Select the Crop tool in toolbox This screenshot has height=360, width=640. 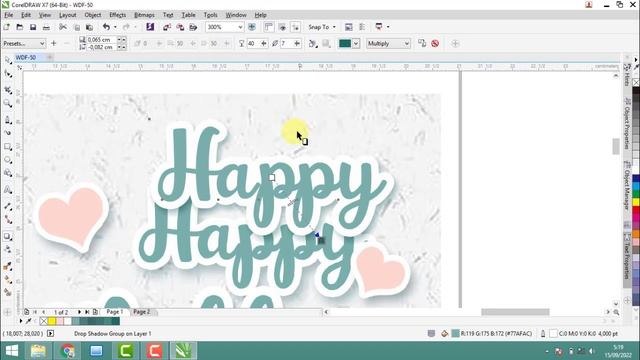tap(7, 90)
